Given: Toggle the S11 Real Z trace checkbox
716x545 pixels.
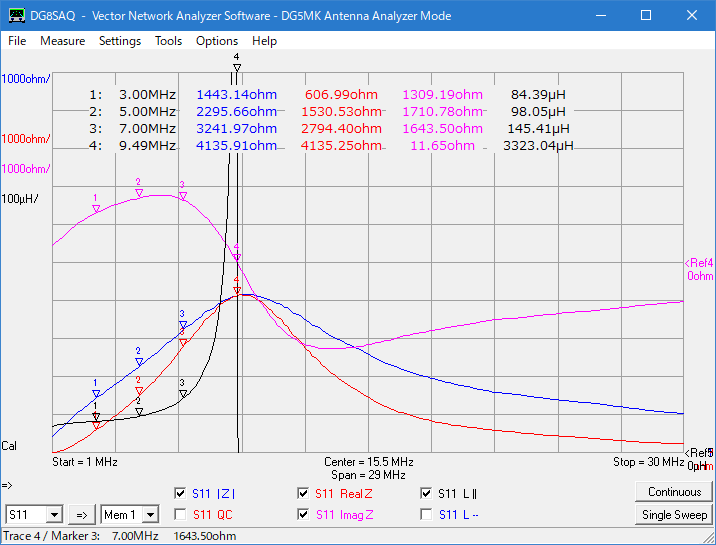Looking at the screenshot, I should point(303,493).
